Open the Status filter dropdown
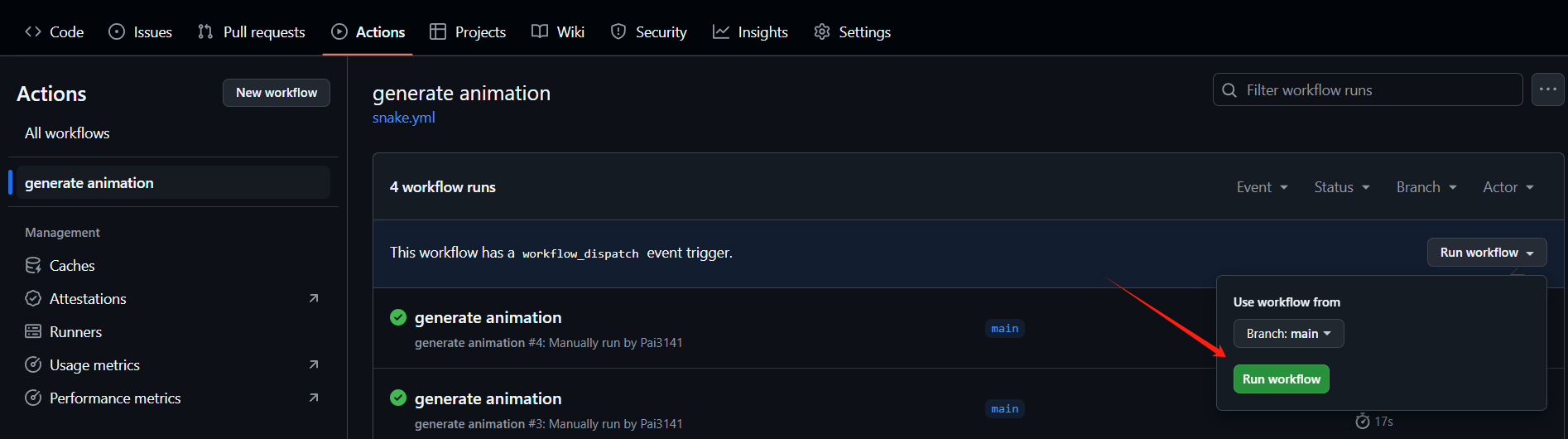This screenshot has height=439, width=1568. 1342,187
